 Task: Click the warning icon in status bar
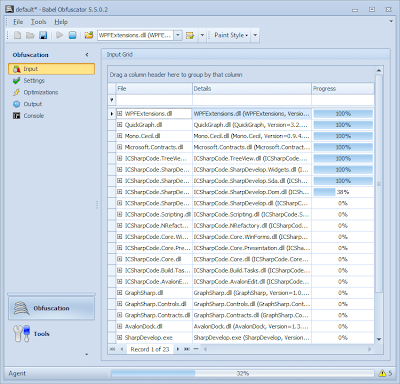(382, 373)
